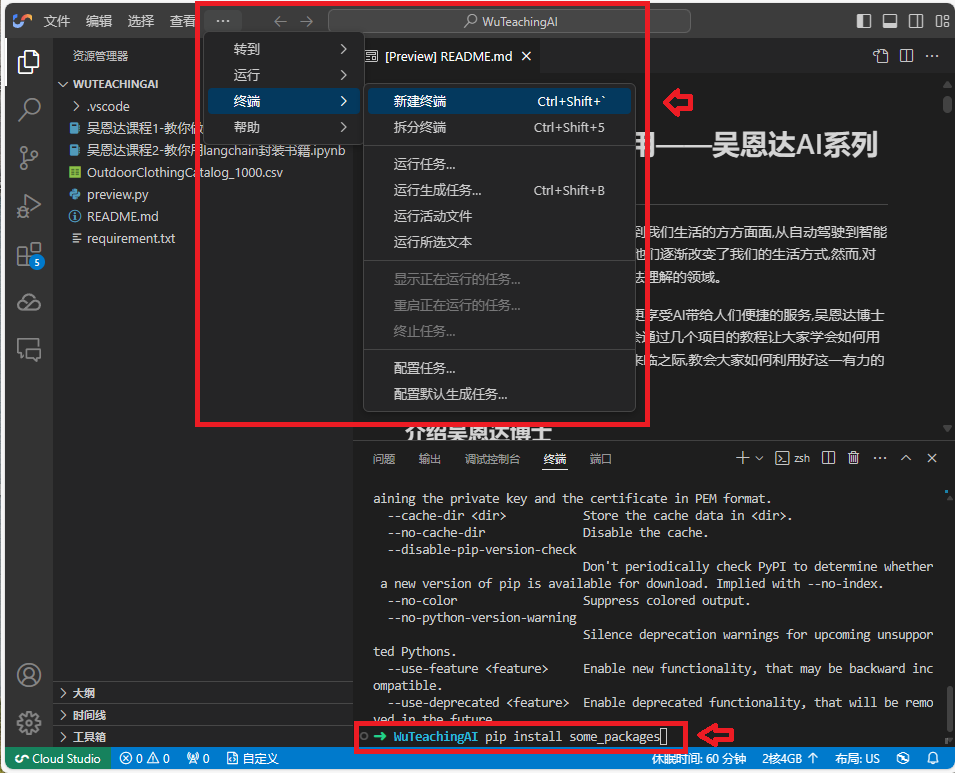Click the WuTeachingAI command center search box
Image resolution: width=955 pixels, height=773 pixels.
pyautogui.click(x=509, y=21)
